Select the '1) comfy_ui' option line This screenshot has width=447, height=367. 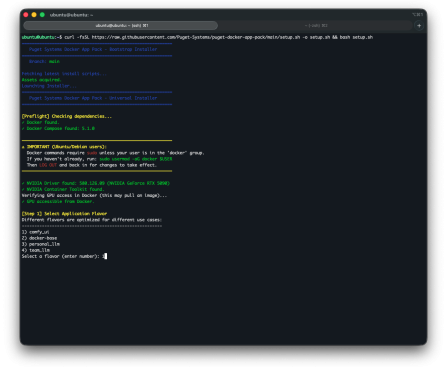[36, 232]
